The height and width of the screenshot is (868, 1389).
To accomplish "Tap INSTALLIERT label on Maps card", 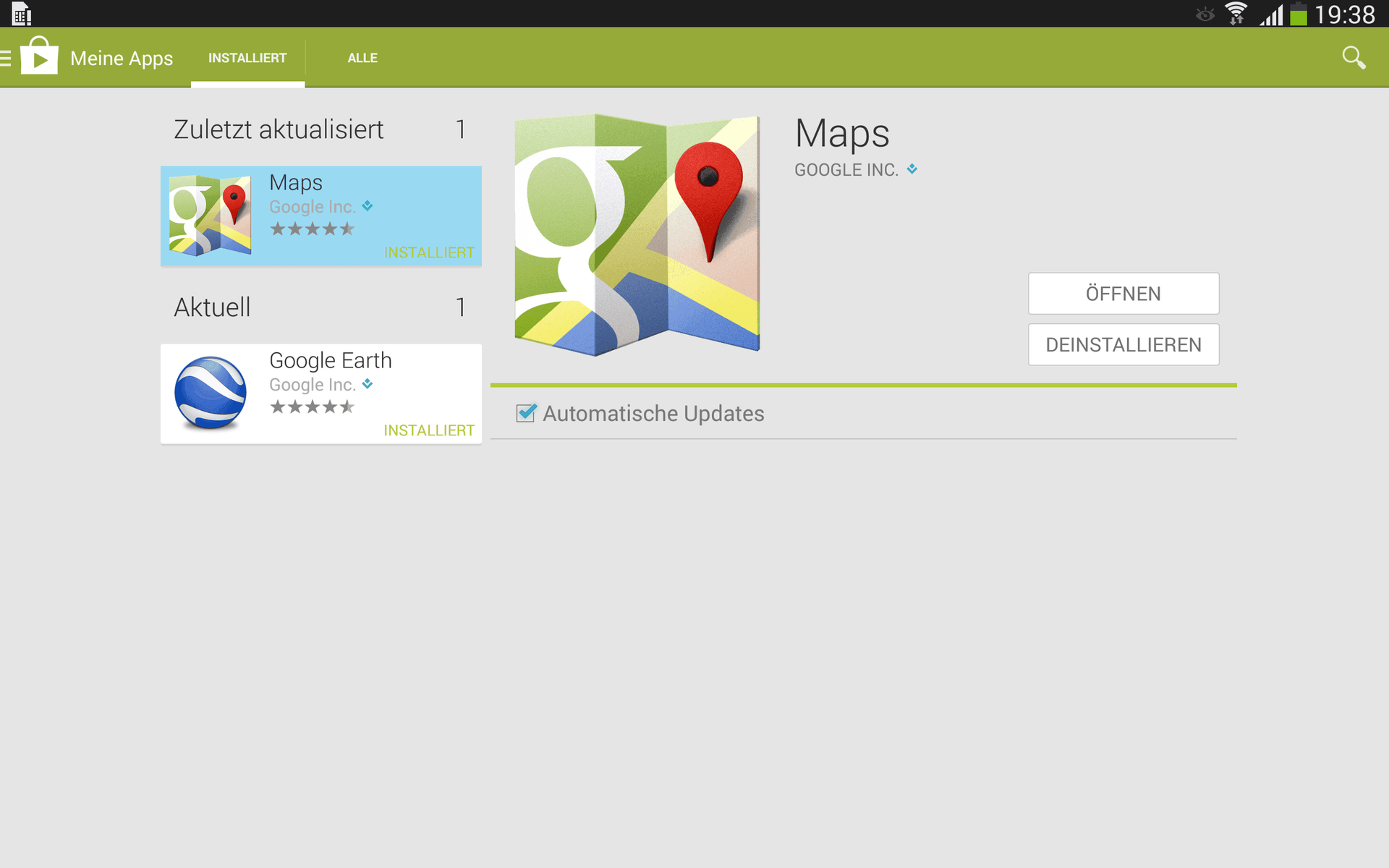I will pos(429,252).
